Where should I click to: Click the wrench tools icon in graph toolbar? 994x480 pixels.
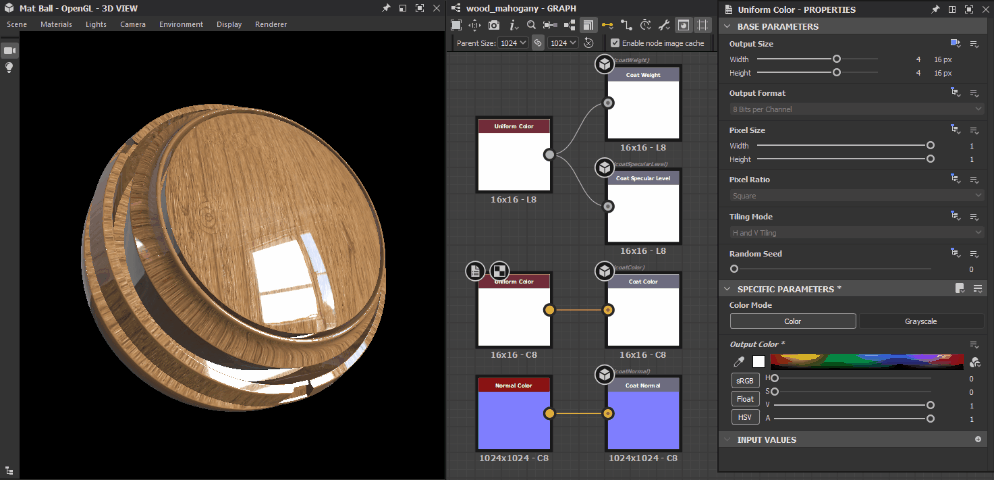(x=664, y=25)
